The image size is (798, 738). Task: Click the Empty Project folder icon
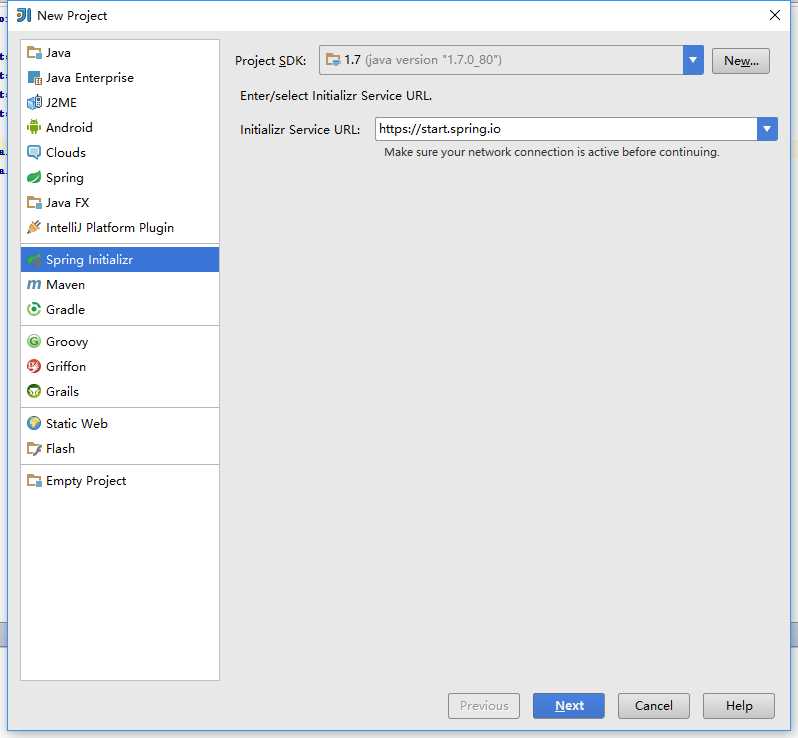(34, 480)
